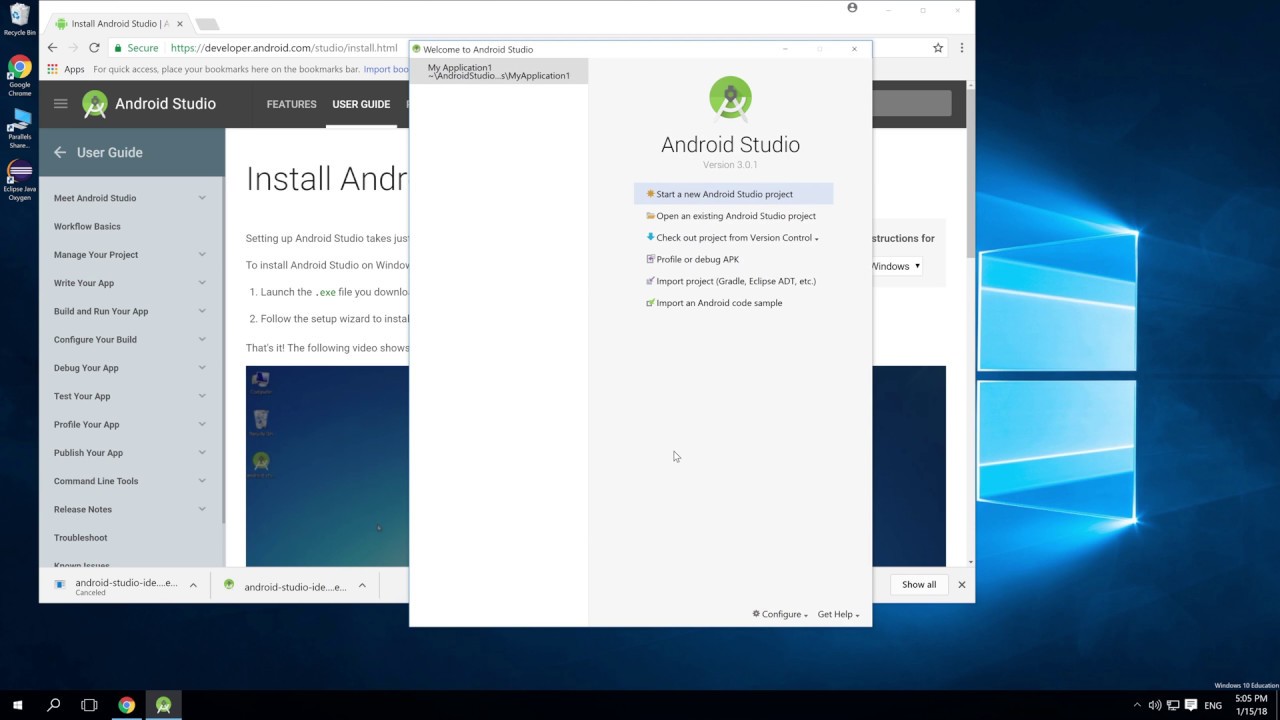
Task: Go back via User Guide arrow
Action: coord(60,152)
